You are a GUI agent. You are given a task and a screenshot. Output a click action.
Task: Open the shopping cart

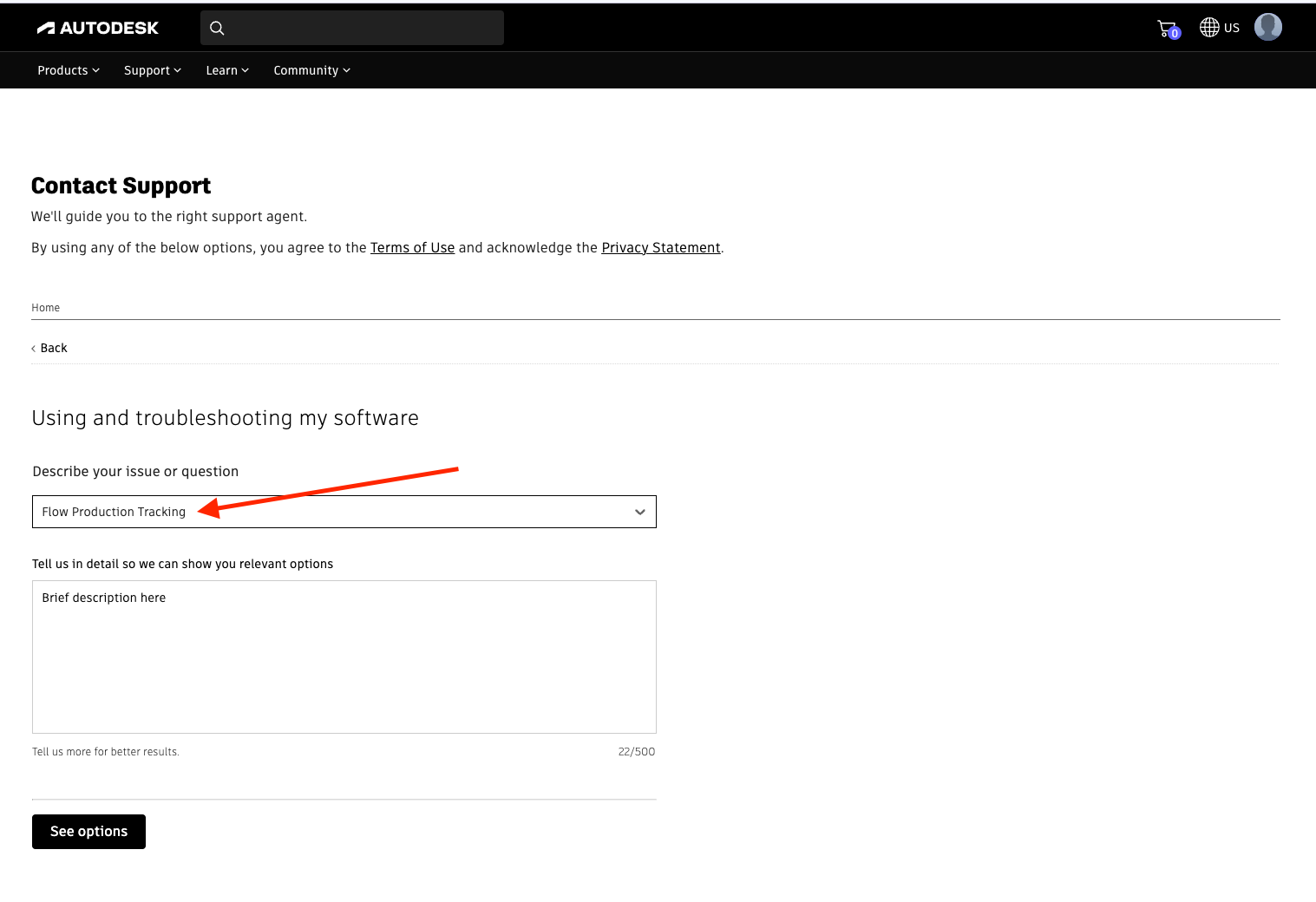1165,27
